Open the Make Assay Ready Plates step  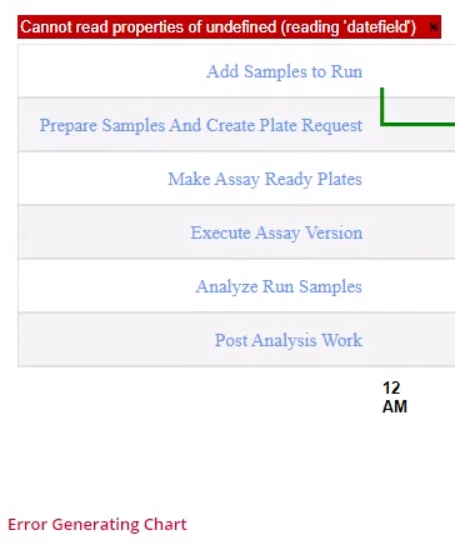click(x=265, y=179)
